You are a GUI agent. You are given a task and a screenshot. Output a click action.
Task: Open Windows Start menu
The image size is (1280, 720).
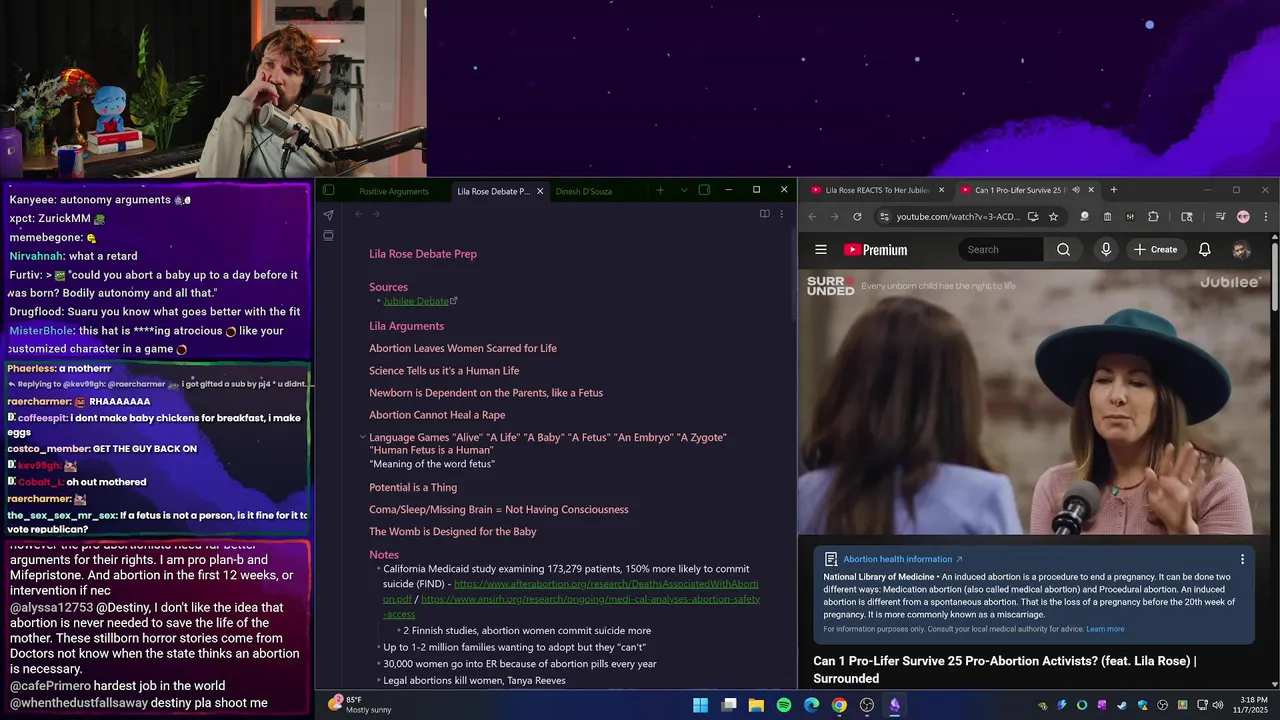click(x=701, y=705)
